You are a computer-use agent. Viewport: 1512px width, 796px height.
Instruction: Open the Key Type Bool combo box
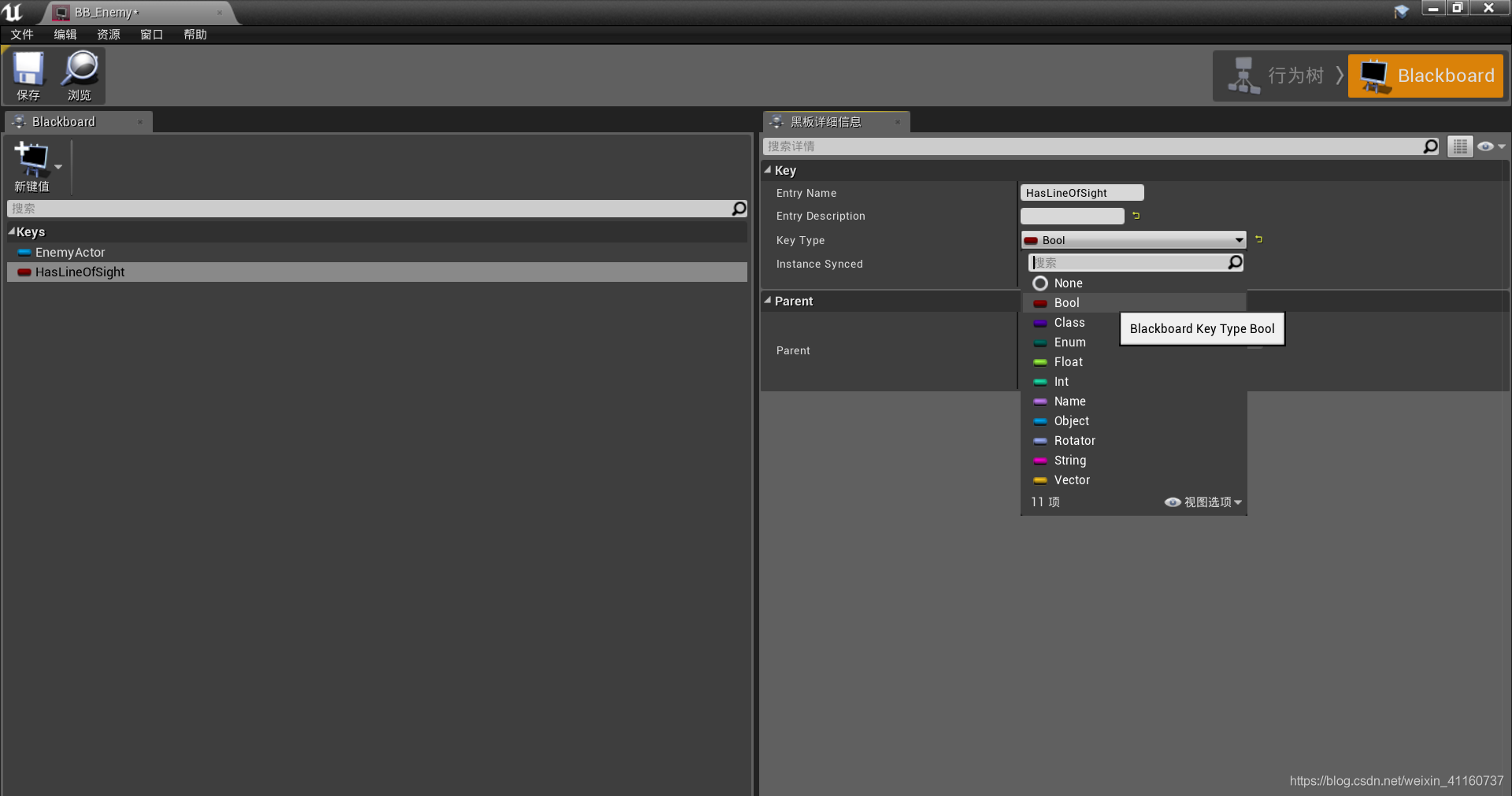1133,240
